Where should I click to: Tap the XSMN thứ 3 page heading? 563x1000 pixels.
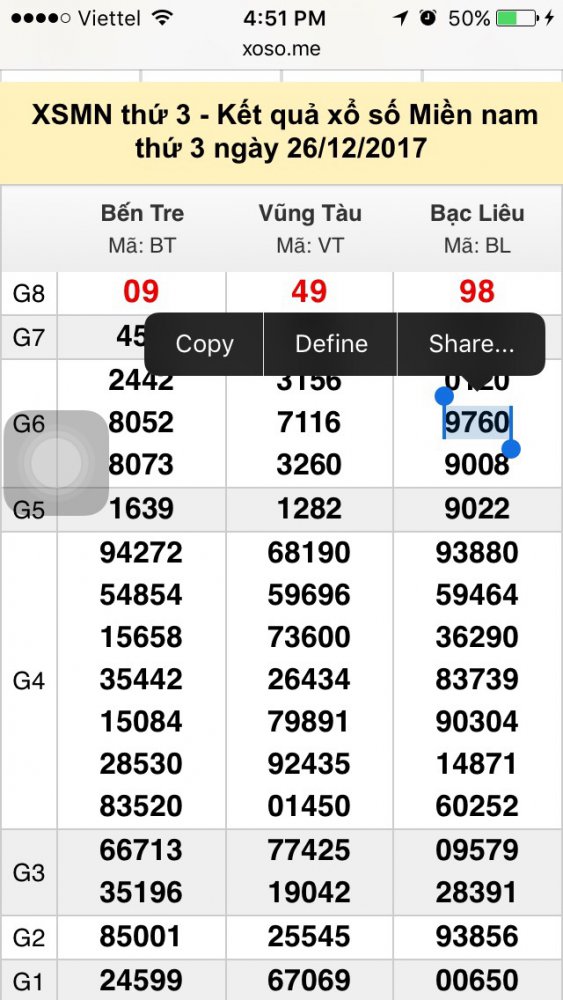point(284,132)
